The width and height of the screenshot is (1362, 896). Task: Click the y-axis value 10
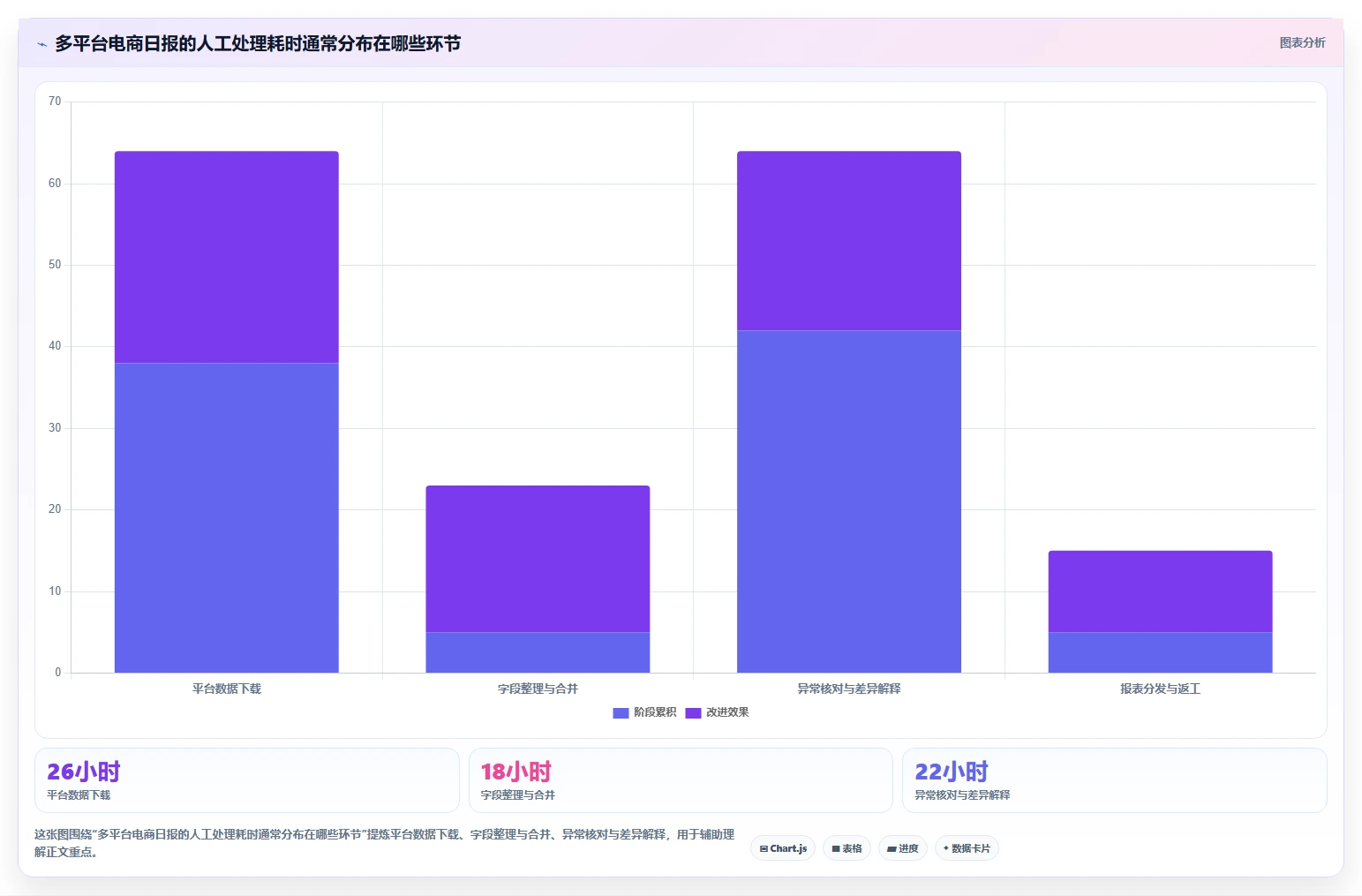point(55,591)
